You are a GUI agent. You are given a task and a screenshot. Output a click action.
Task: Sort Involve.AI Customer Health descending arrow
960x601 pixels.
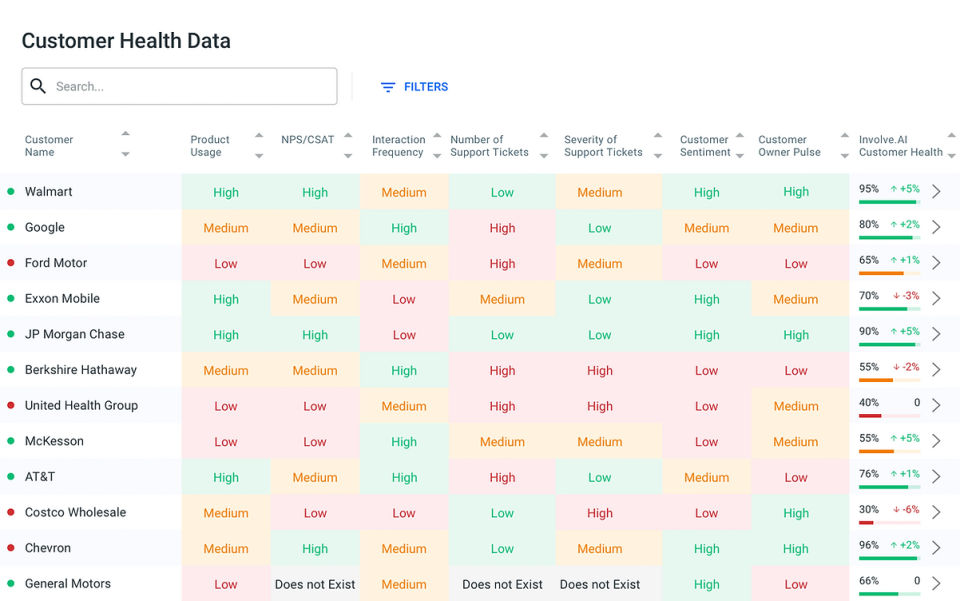(951, 155)
